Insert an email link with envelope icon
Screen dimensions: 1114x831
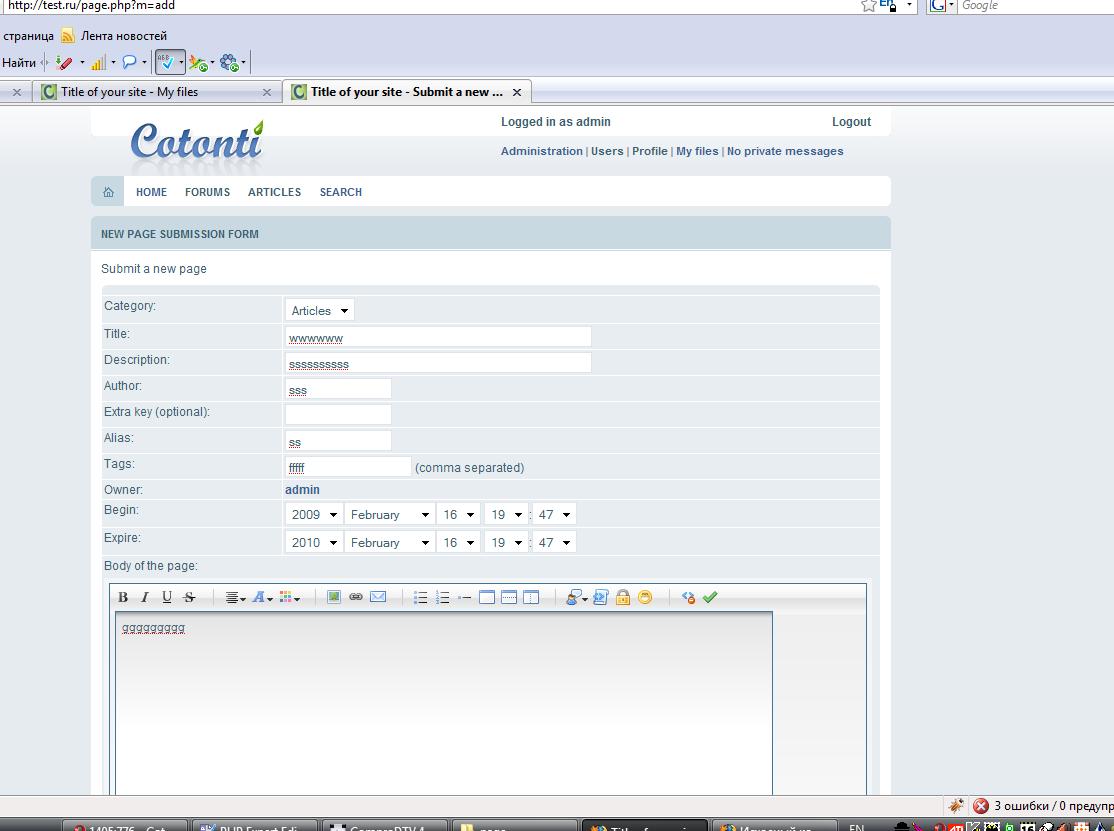pyautogui.click(x=378, y=597)
